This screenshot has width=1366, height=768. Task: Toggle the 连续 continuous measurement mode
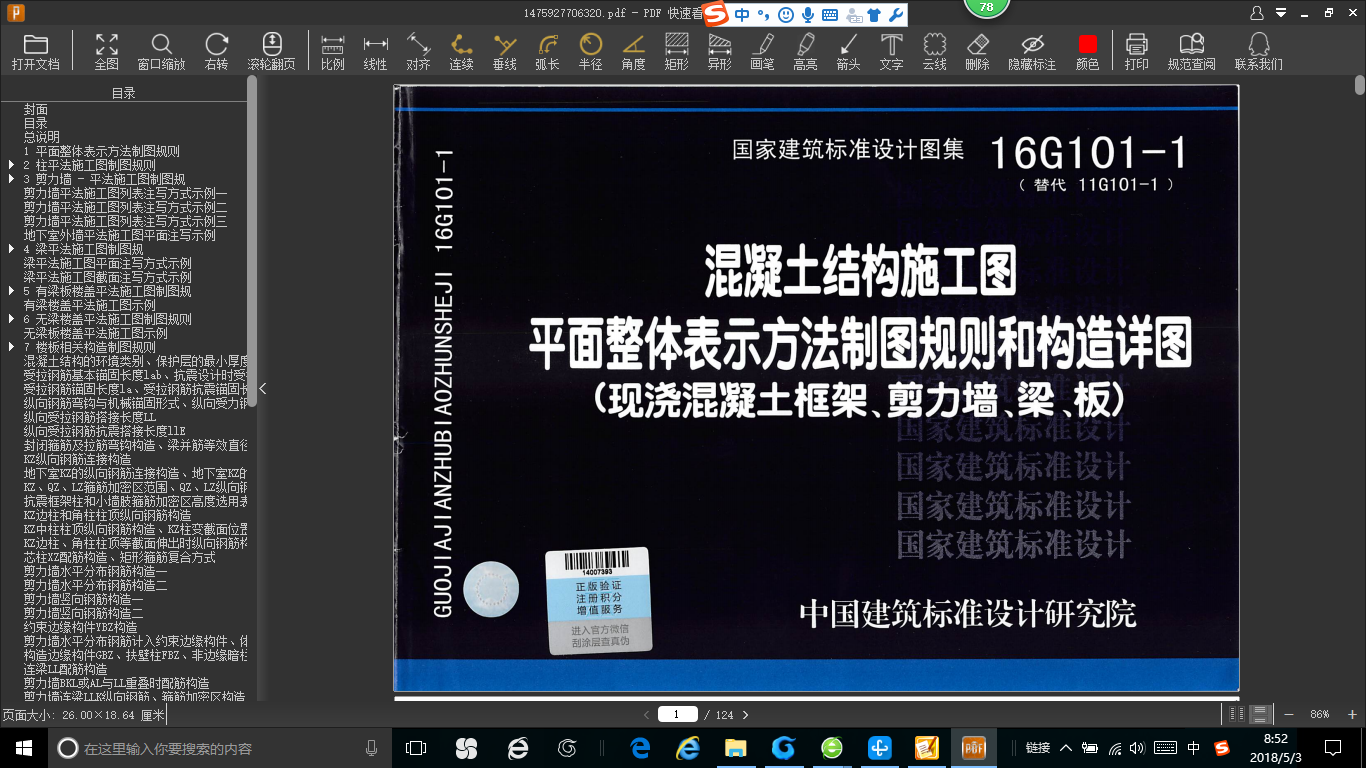460,50
